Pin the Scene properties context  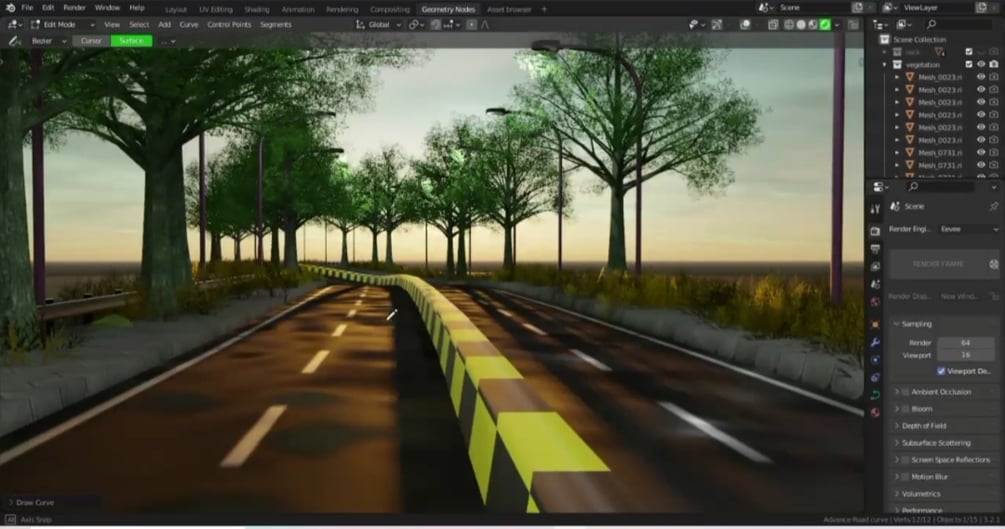point(993,206)
